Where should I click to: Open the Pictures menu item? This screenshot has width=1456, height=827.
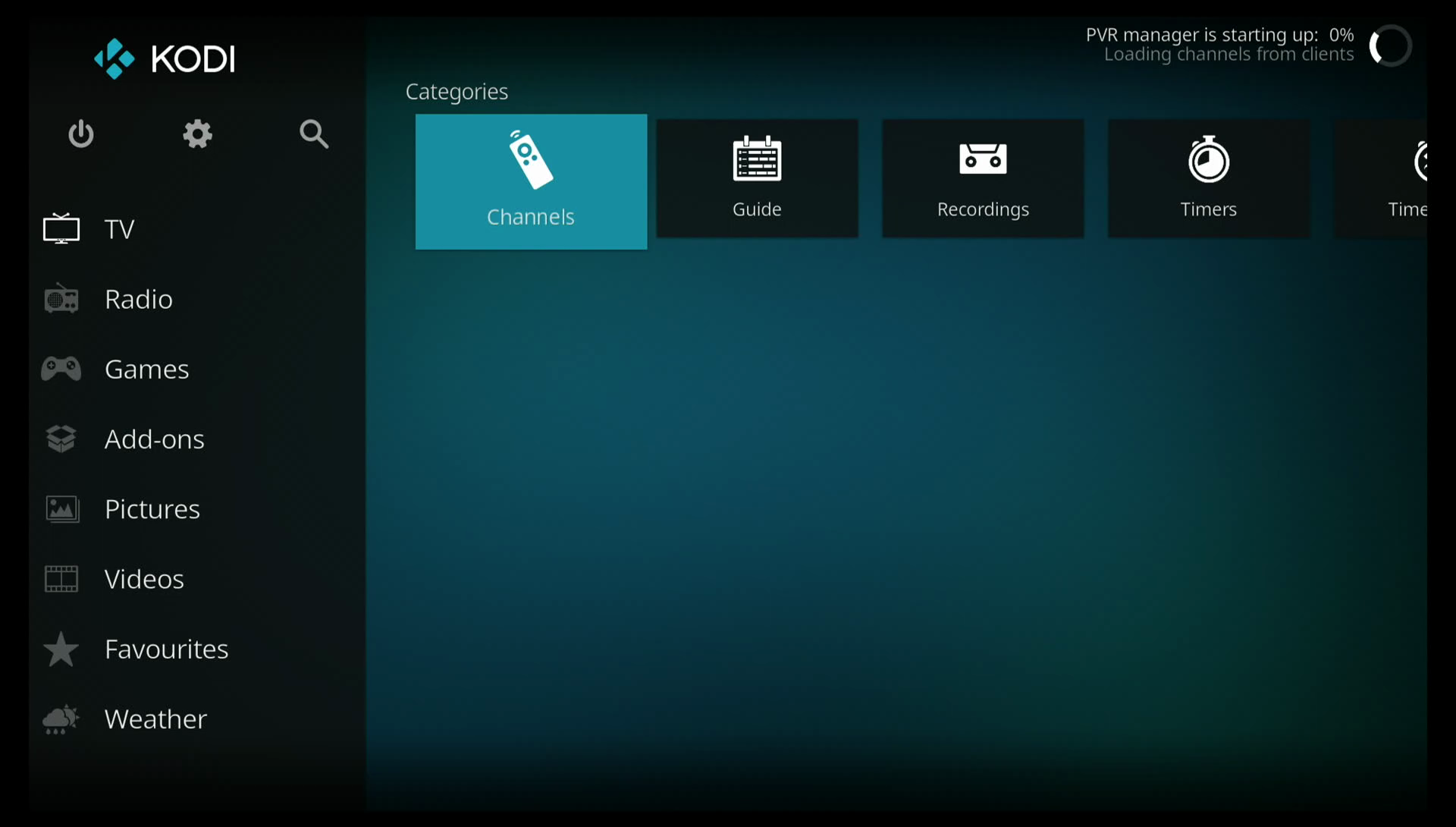pos(152,509)
